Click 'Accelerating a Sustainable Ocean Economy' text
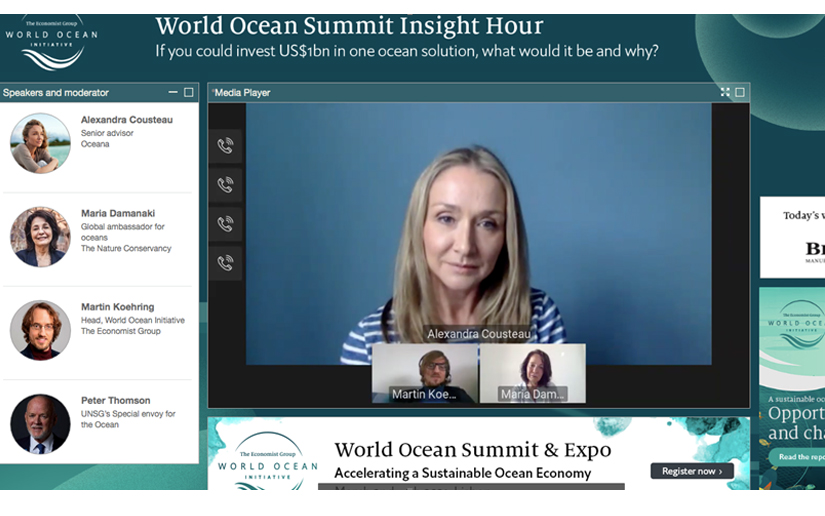 [463, 473]
